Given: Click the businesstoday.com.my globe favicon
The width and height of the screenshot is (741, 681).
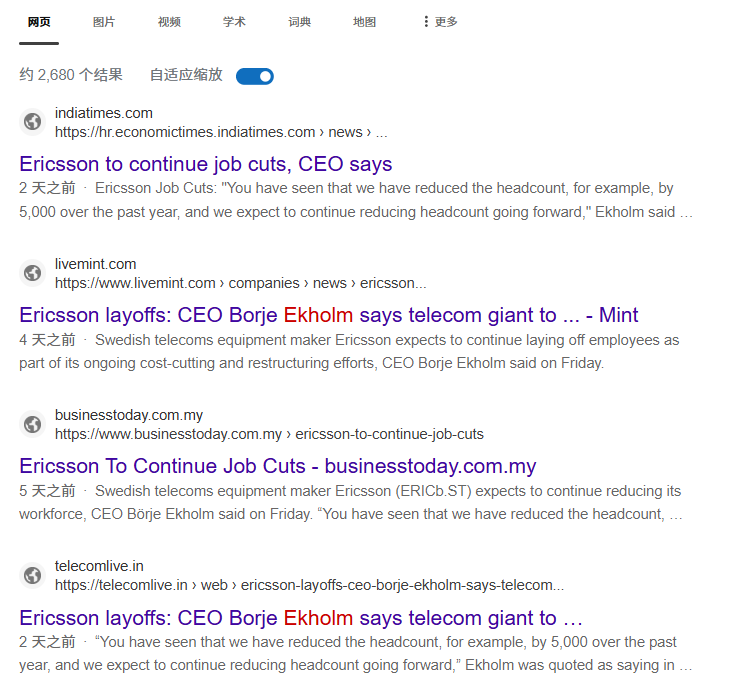Looking at the screenshot, I should (33, 424).
